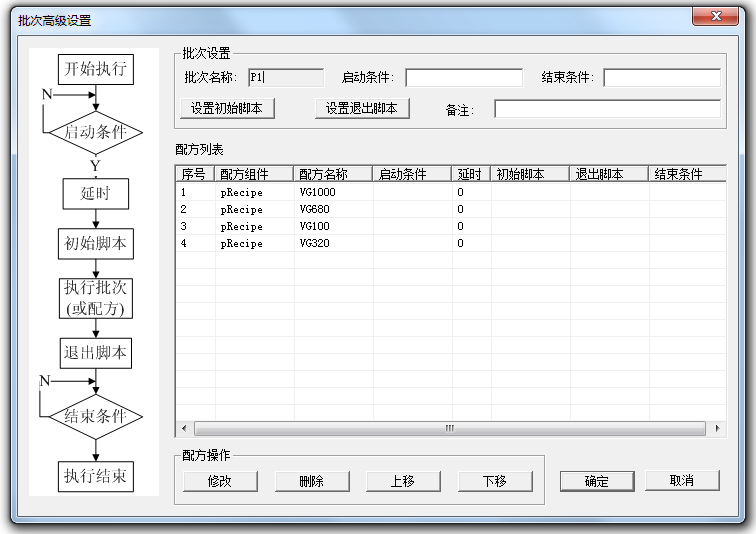756x534 pixels.
Task: Click the 延时 column header
Action: (471, 174)
